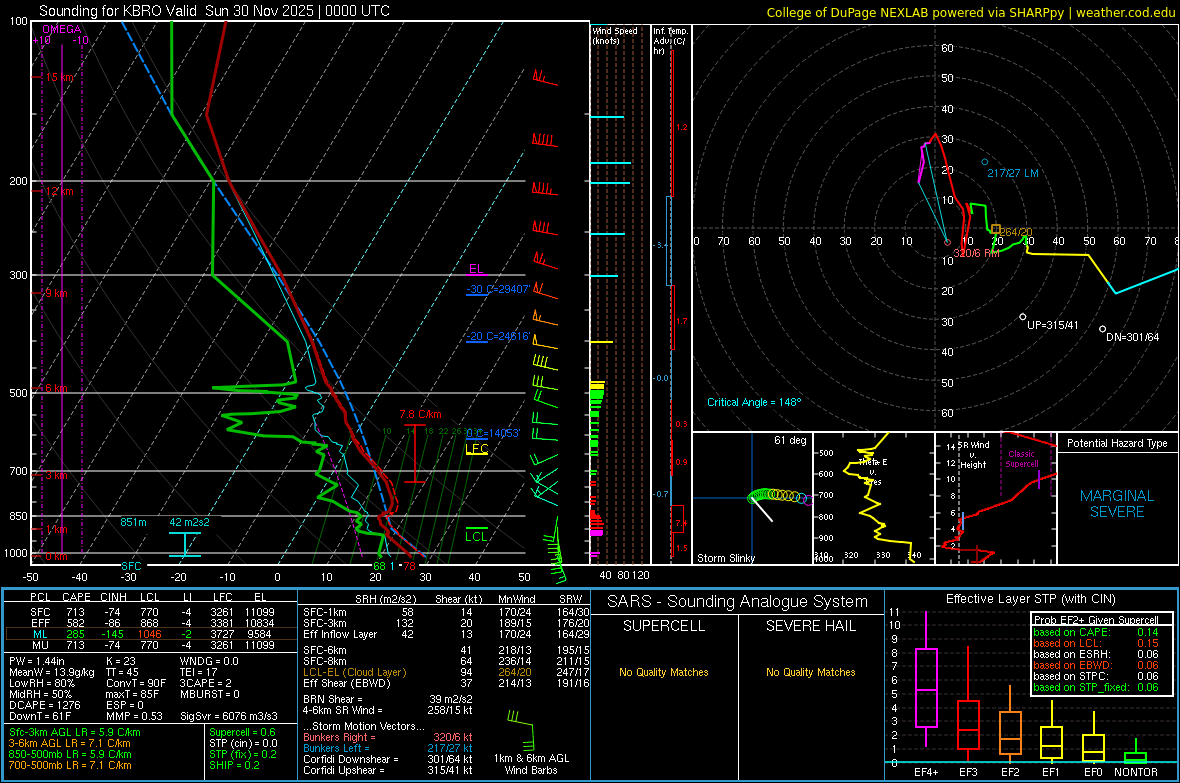Click the Corfidi downshear circle marker on hodograph
This screenshot has height=783, width=1180.
[x=1102, y=329]
